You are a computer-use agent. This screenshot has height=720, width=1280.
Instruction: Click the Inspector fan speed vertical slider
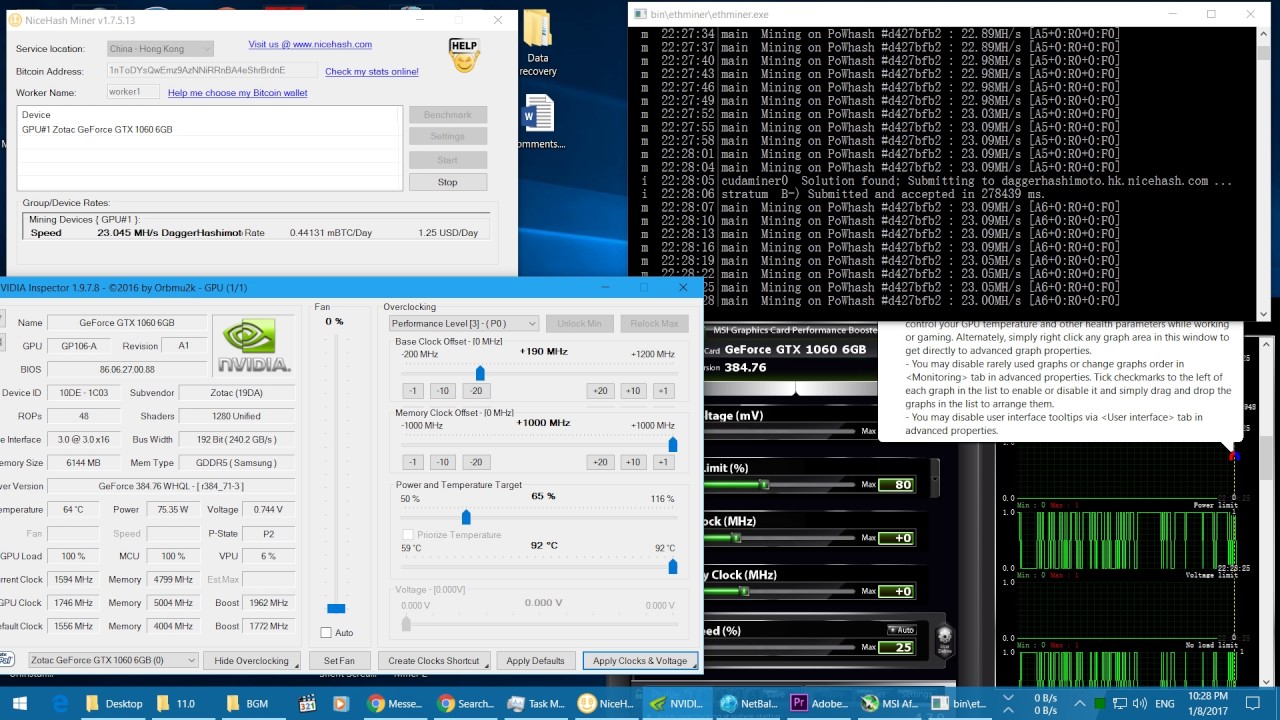(x=336, y=608)
